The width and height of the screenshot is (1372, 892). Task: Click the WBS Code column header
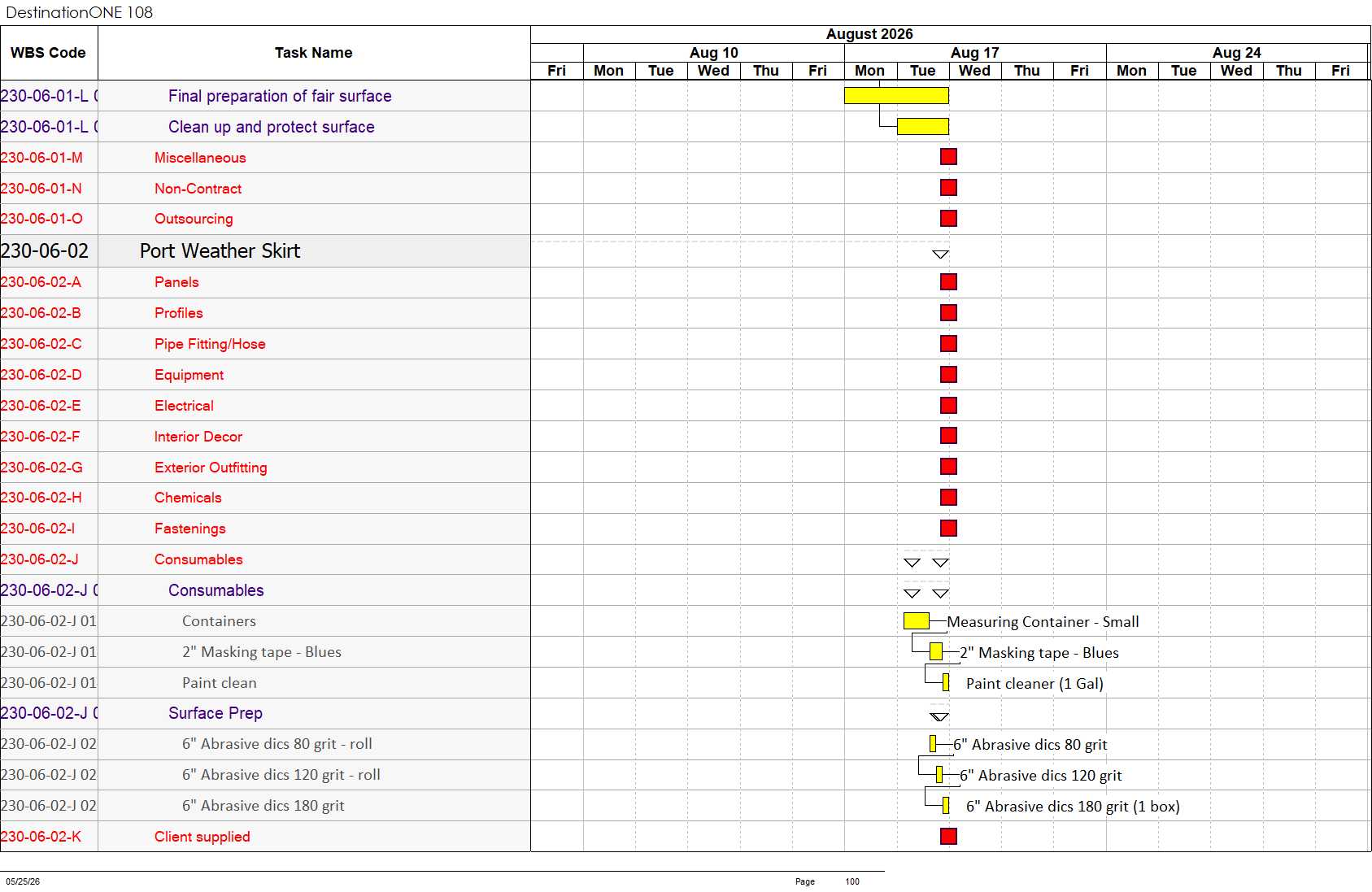coord(49,53)
